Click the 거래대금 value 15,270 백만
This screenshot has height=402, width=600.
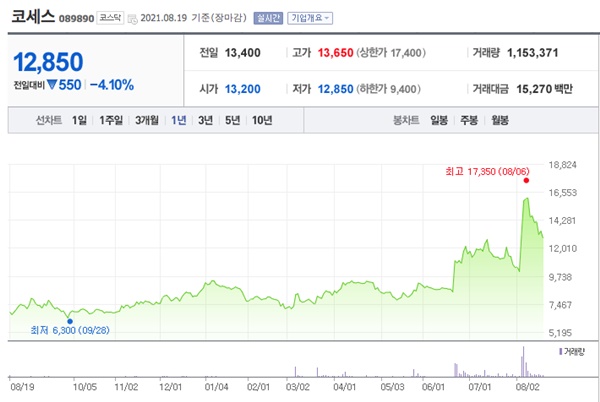pos(545,89)
